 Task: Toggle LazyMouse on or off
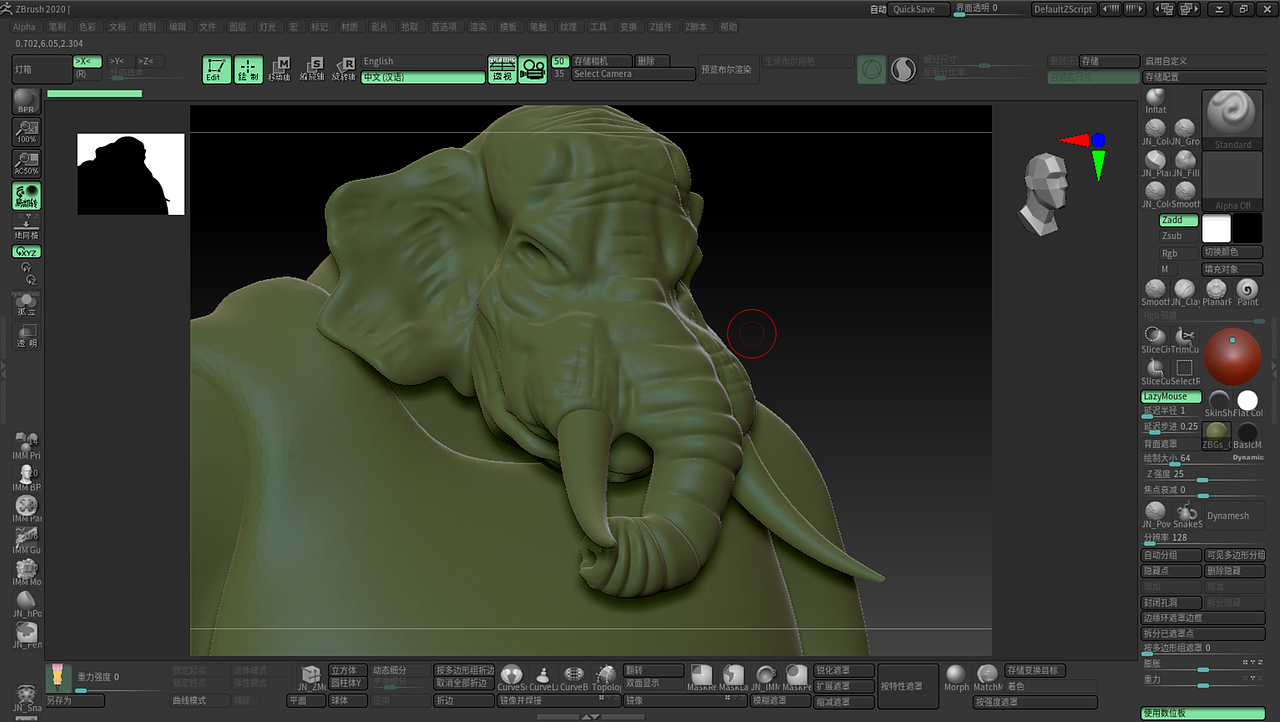(1170, 396)
